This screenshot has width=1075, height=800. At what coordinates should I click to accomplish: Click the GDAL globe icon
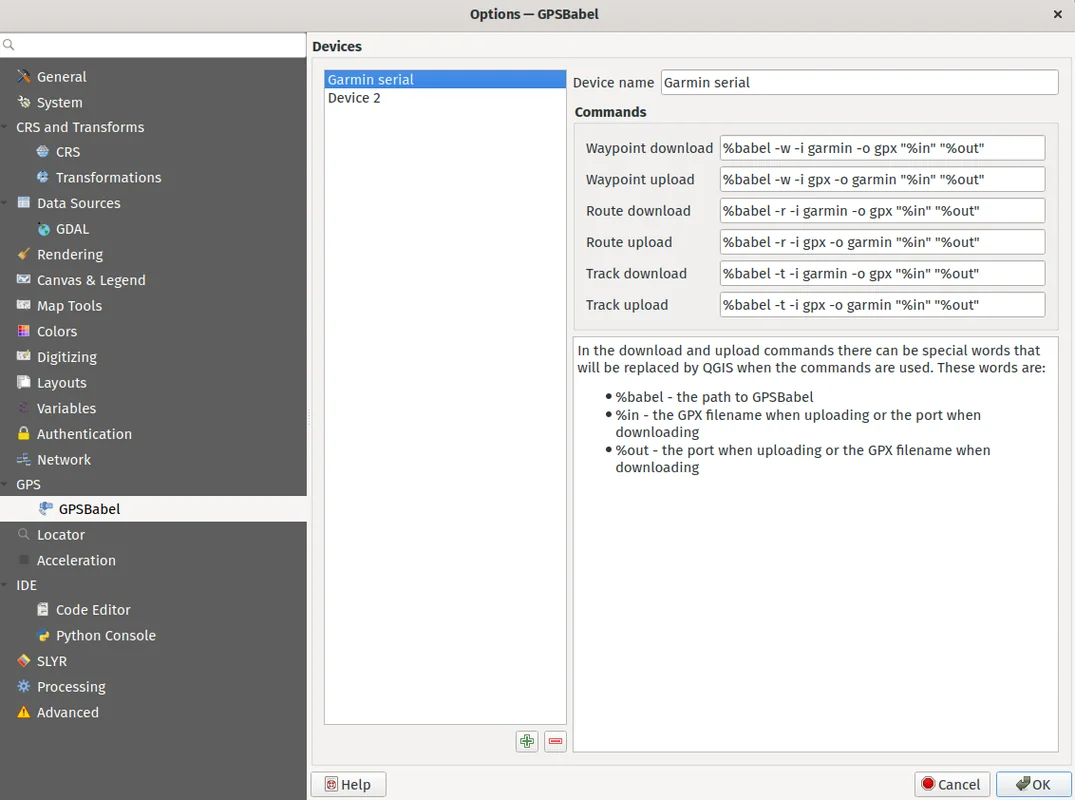point(43,229)
